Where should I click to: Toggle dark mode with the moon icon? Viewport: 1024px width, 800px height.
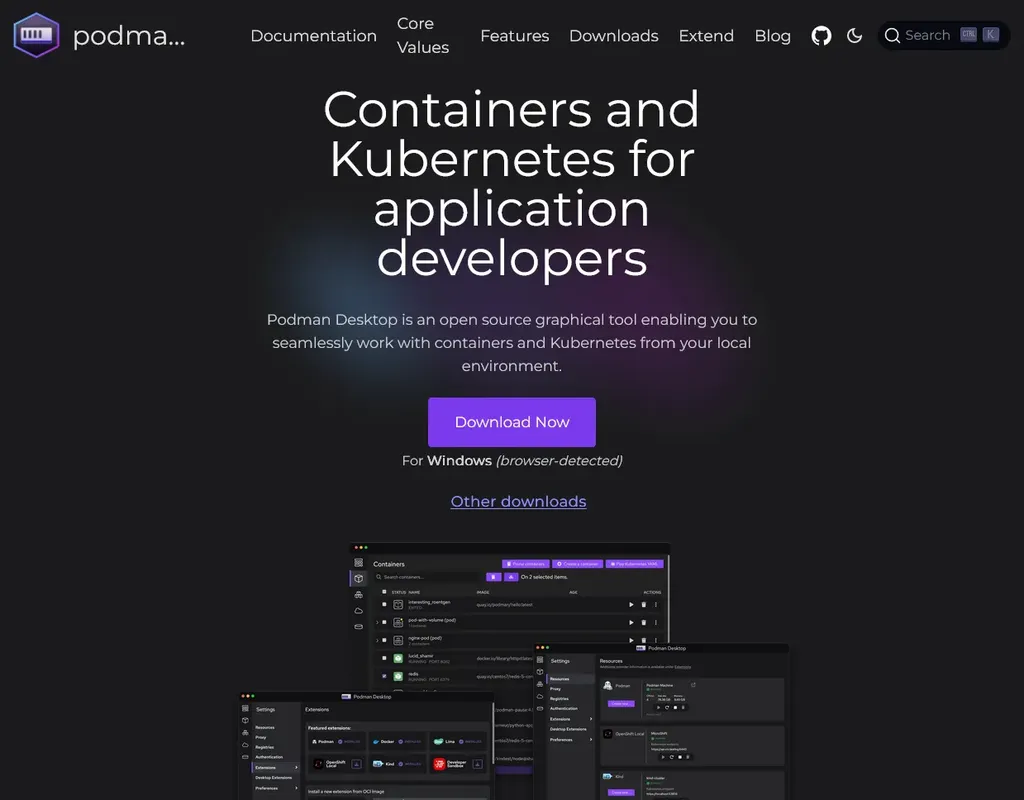(854, 35)
